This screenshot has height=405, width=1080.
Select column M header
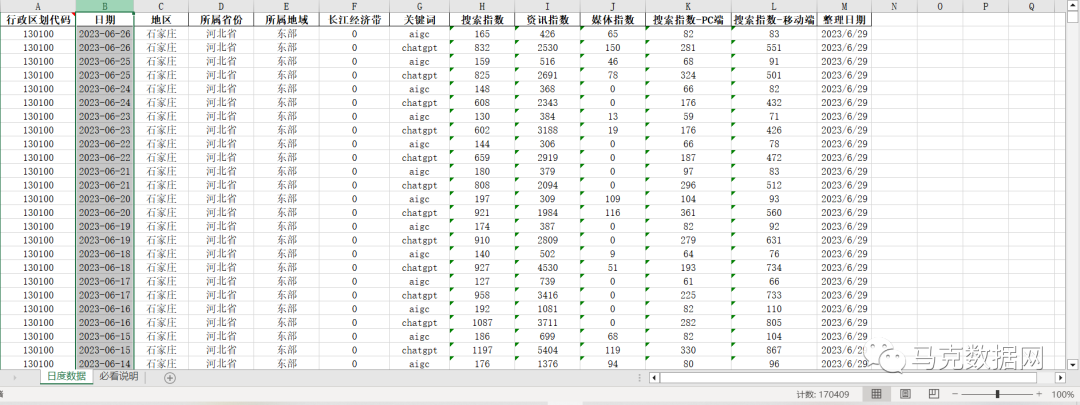pyautogui.click(x=844, y=6)
